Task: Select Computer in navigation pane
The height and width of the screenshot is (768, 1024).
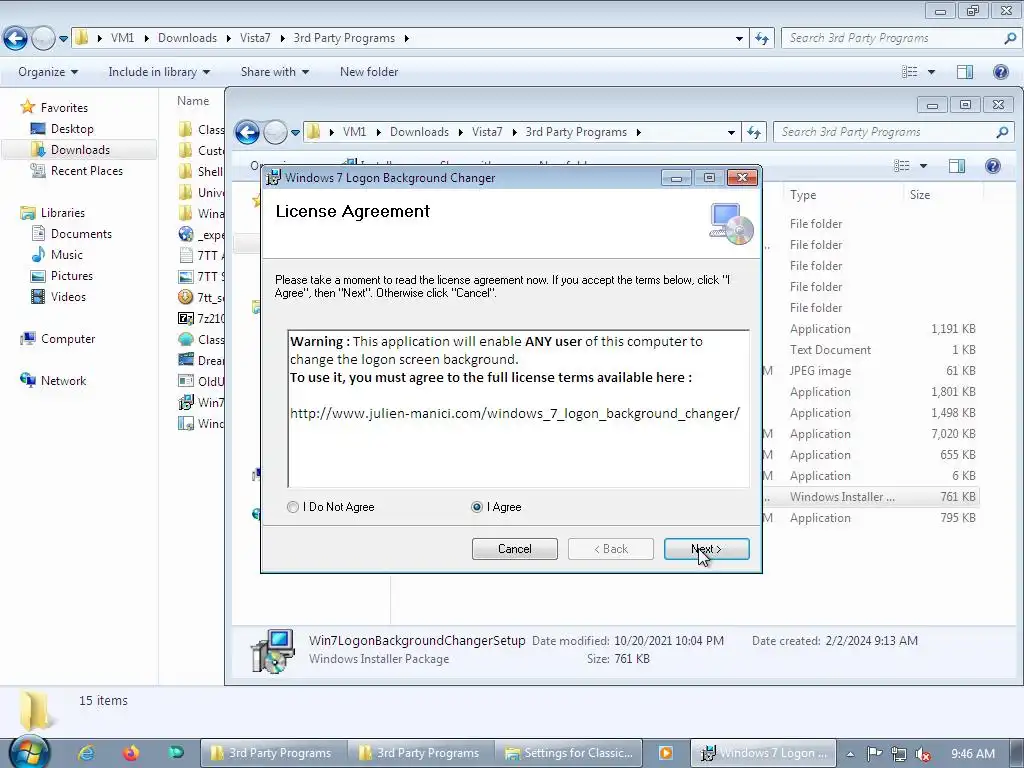Action: coord(68,339)
